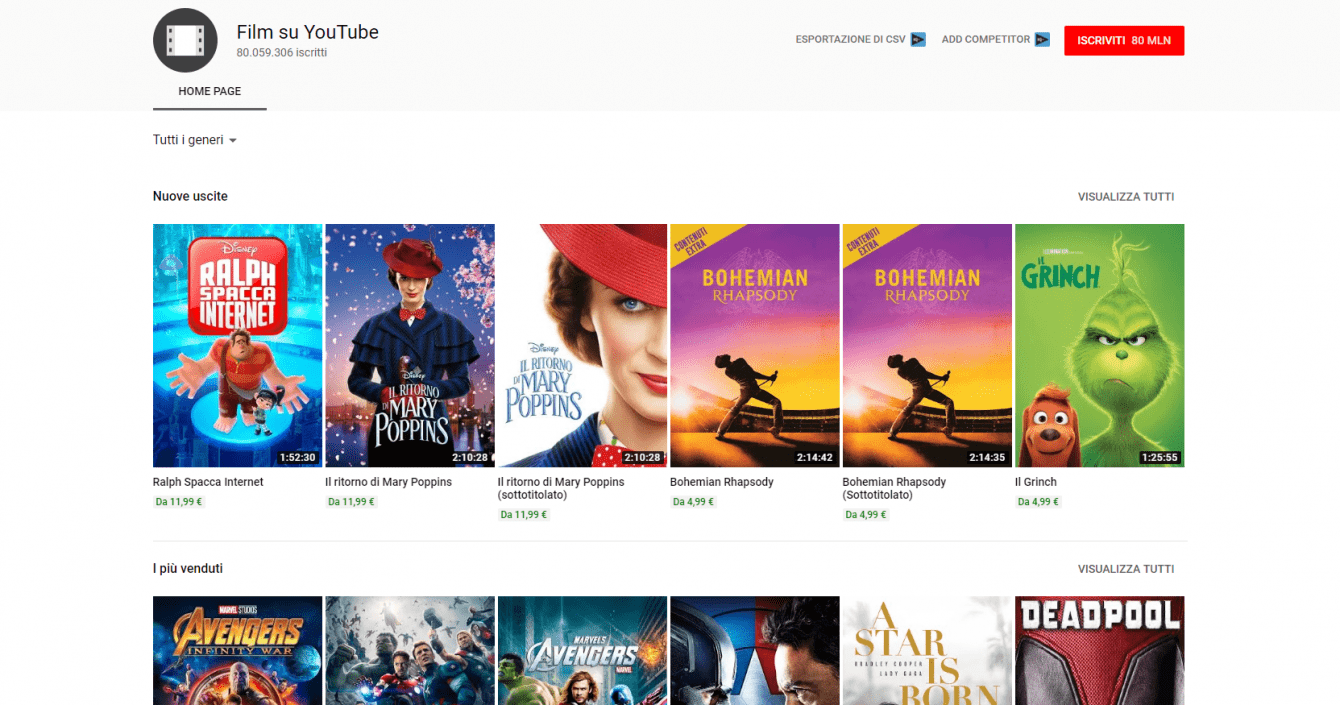
Task: Click the price under Mary Poppins (sottotitolato)
Action: coord(524,515)
